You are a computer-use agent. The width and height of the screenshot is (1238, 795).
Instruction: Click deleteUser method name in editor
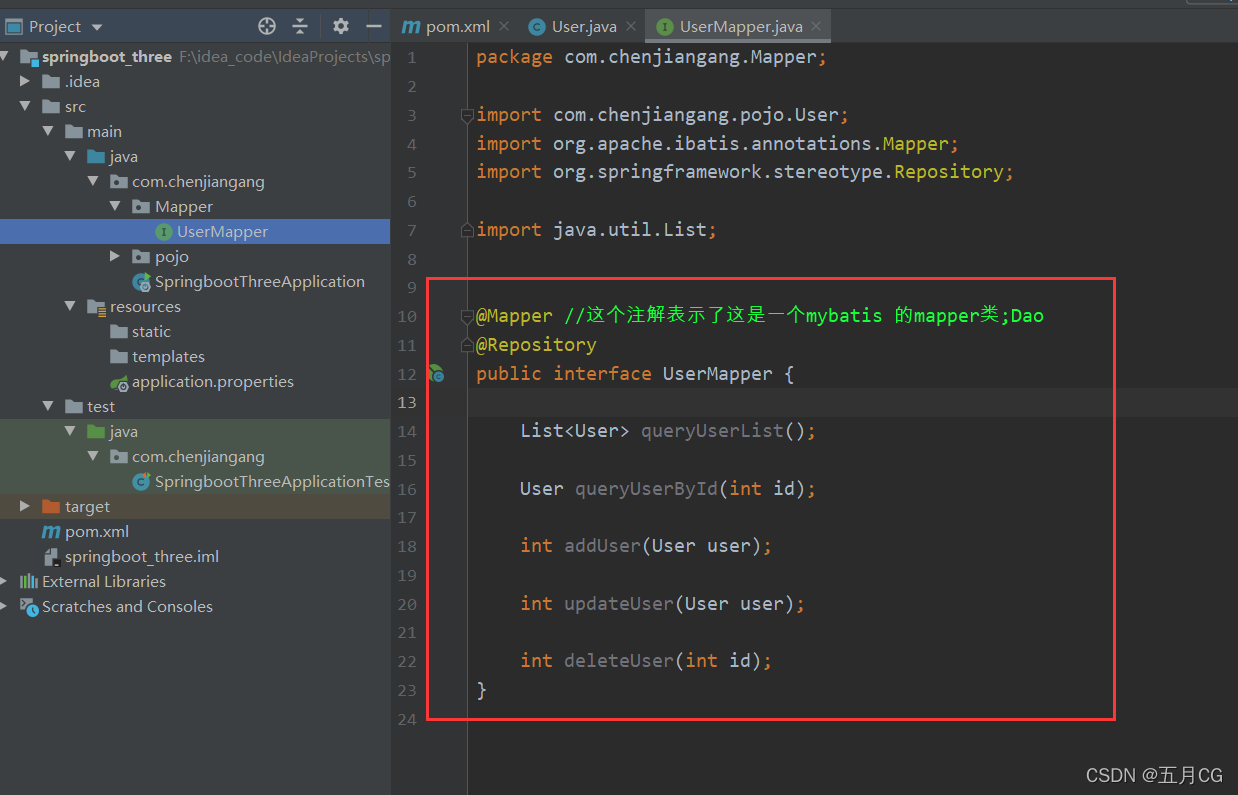(619, 661)
